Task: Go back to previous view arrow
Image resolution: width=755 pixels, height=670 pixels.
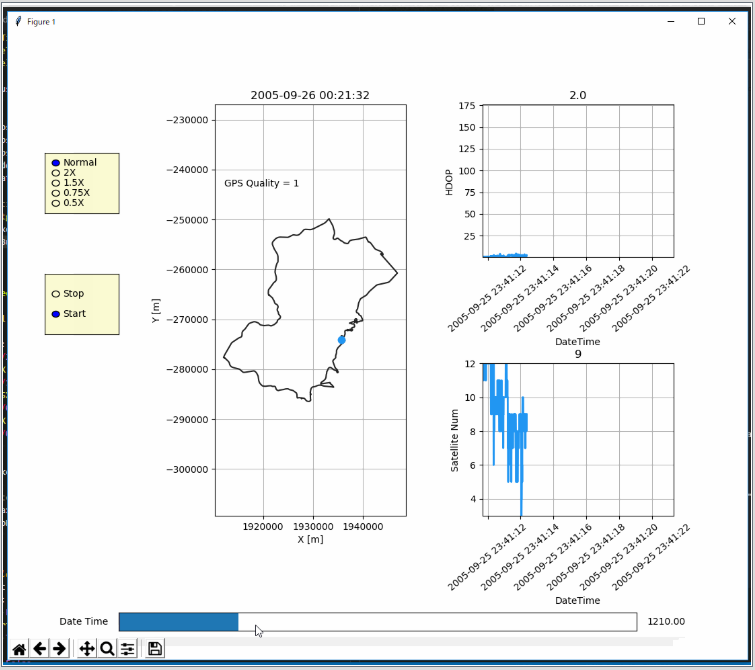Action: tap(39, 649)
